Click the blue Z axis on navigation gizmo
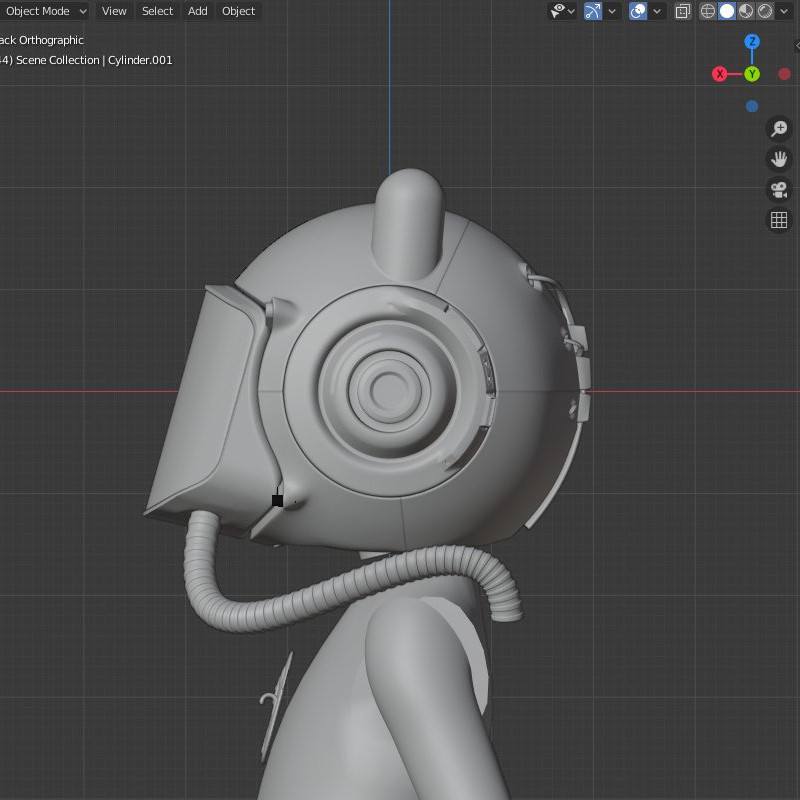800x800 pixels. pyautogui.click(x=752, y=41)
